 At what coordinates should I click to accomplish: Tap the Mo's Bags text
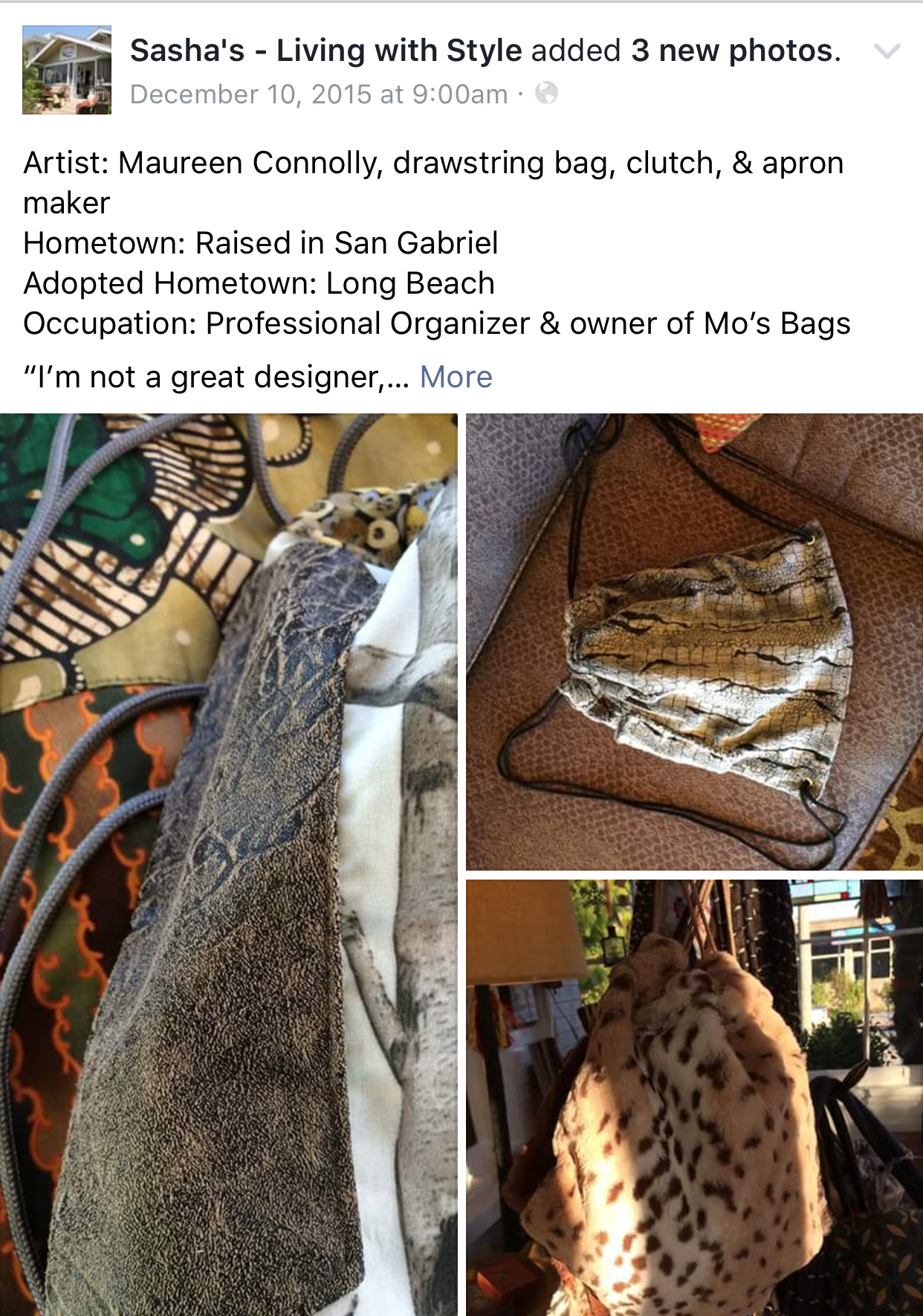[777, 324]
